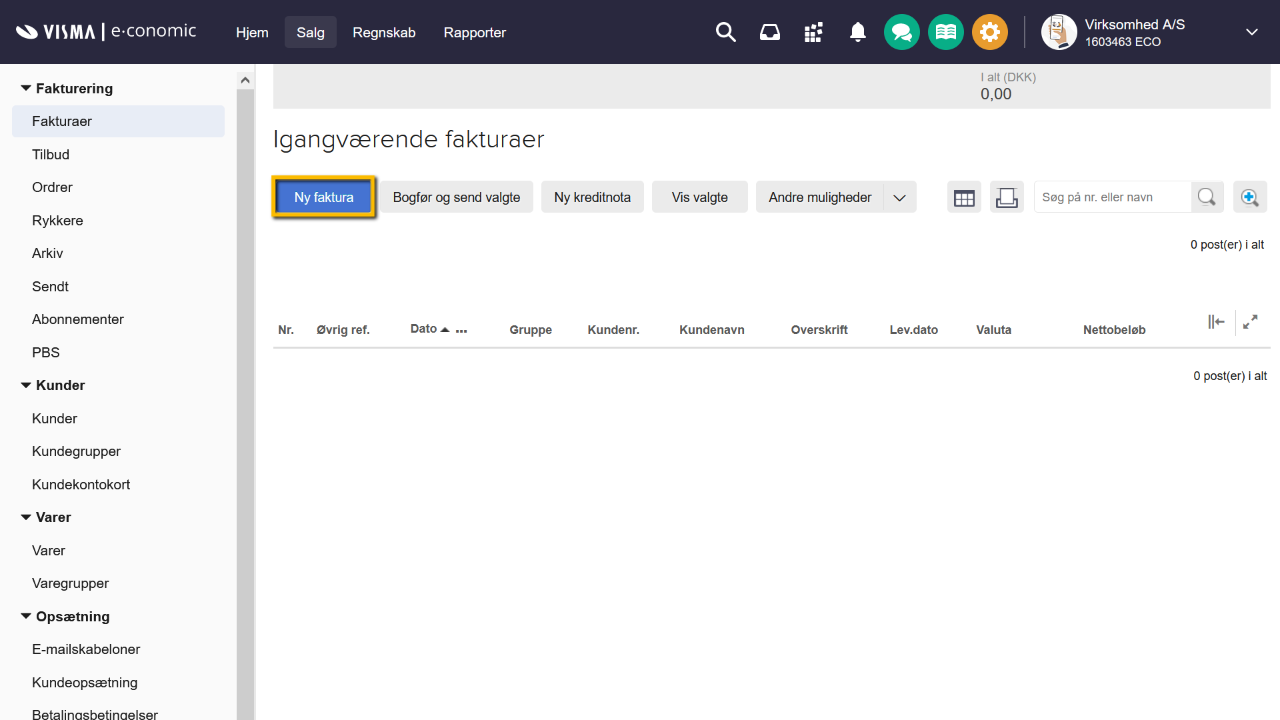Open Tilbud in the sidebar
Viewport: 1280px width, 720px height.
pos(51,154)
